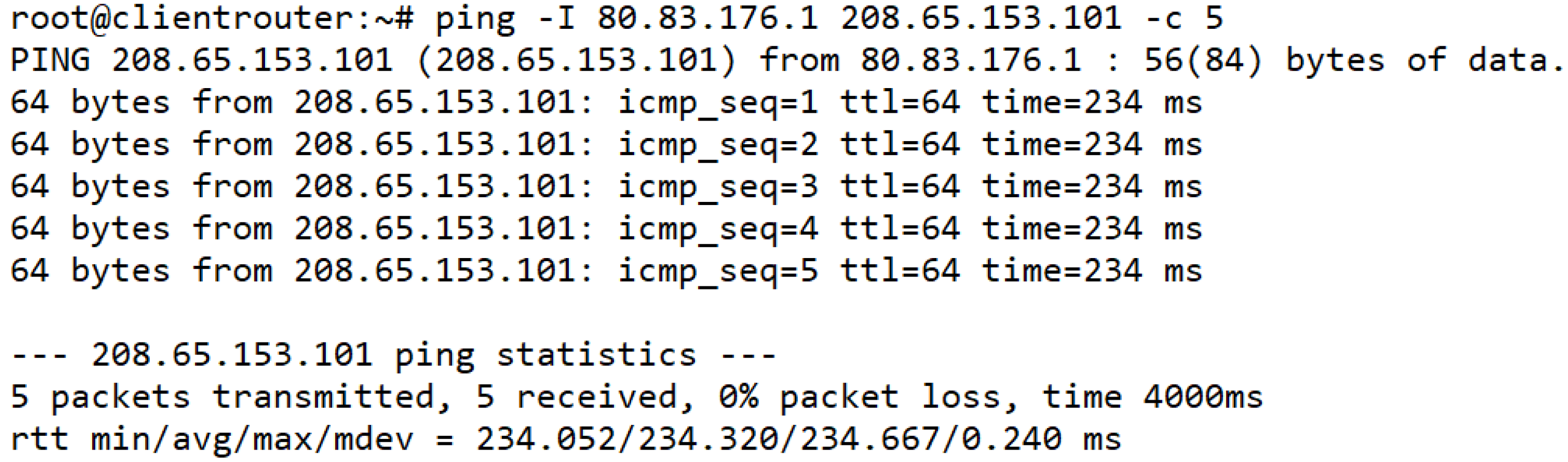Click source address 80.83.176.1 in command

point(707,18)
